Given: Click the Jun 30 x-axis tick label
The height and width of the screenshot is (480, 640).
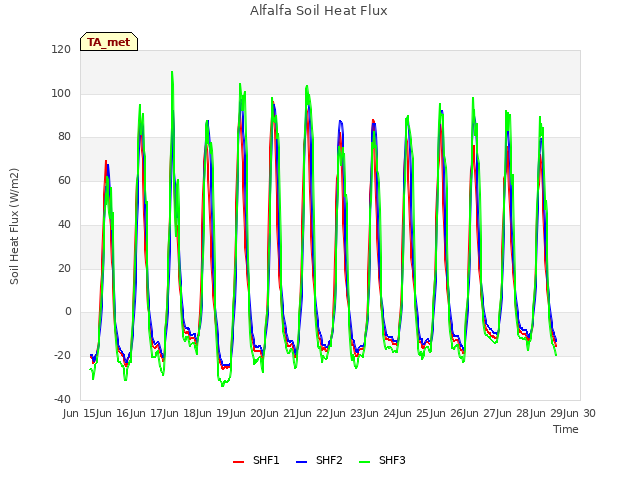Looking at the screenshot, I should tap(580, 413).
